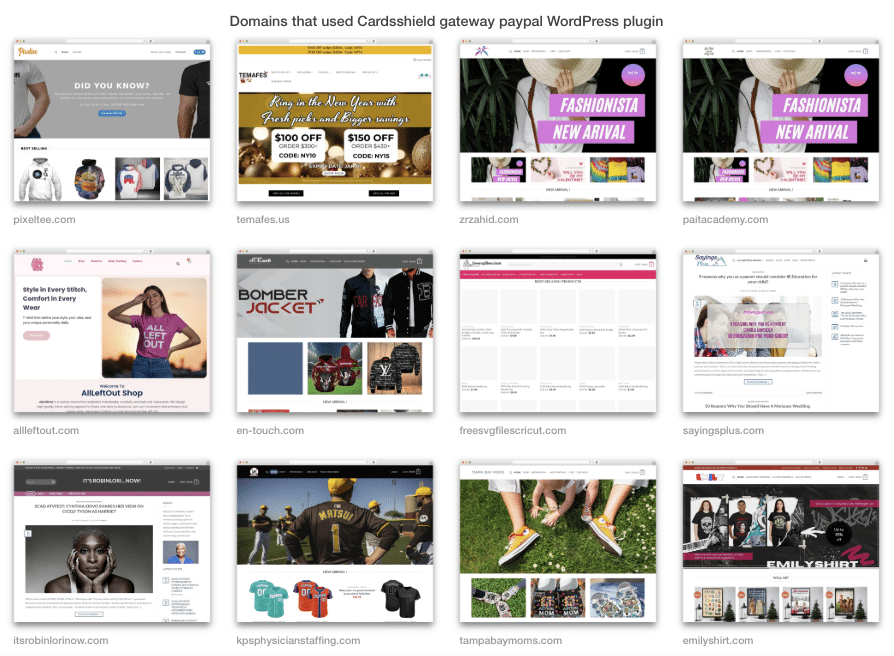
Task: Click the itsrobinlorinow.com domain label
Action: point(60,641)
